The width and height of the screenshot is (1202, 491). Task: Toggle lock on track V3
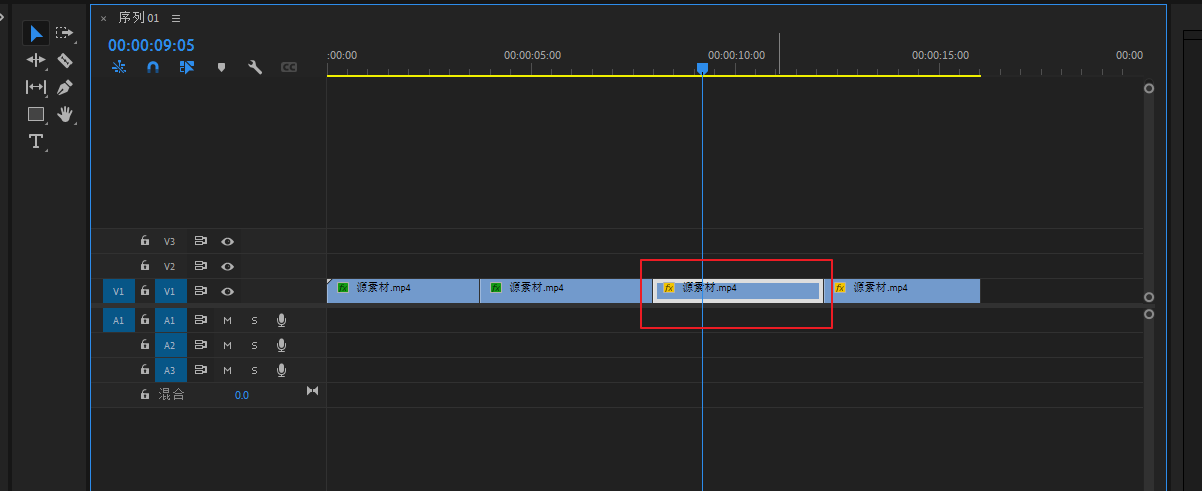pos(145,241)
